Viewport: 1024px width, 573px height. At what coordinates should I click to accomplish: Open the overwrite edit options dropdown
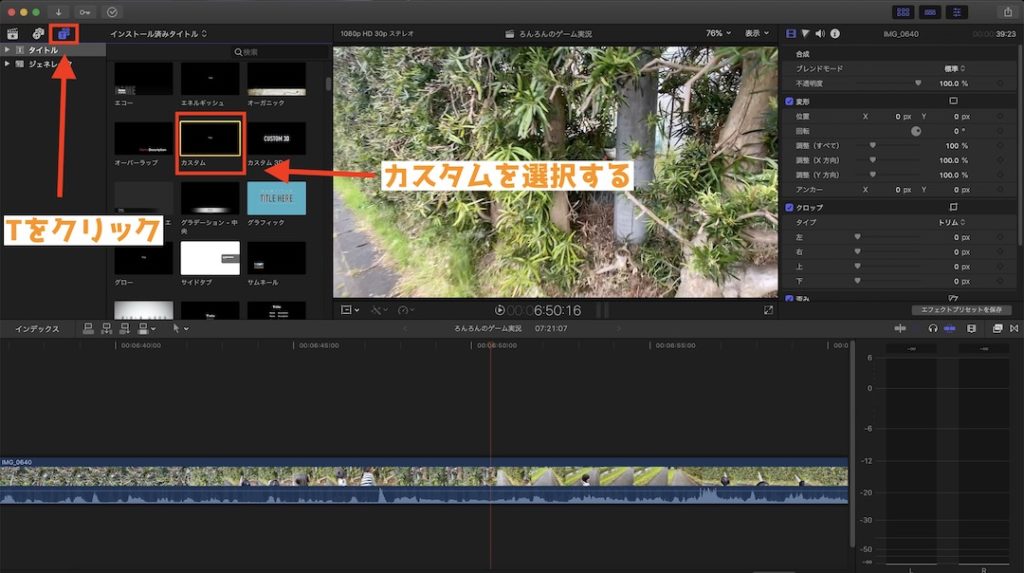(146, 329)
